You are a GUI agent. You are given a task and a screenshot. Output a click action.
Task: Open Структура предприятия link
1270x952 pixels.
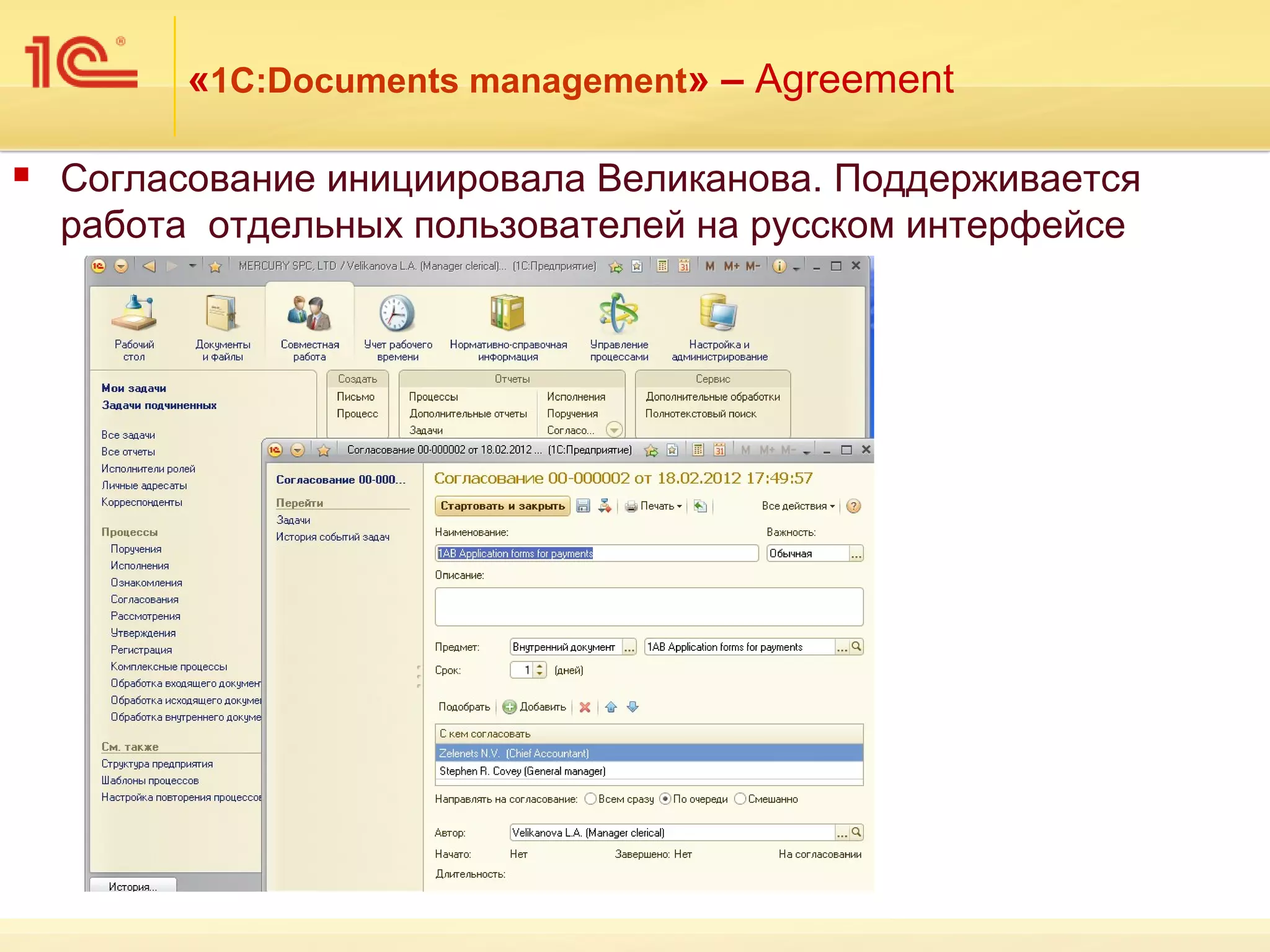(157, 764)
